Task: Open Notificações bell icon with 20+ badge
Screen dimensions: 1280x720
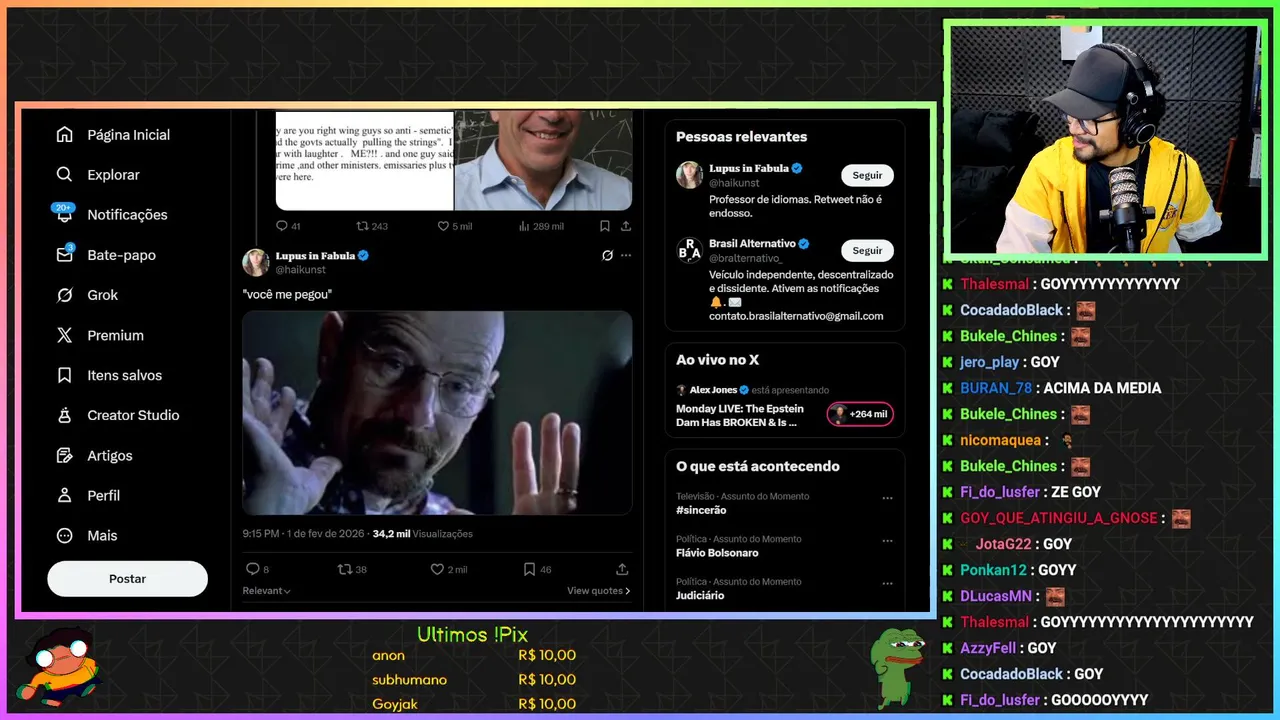Action: (x=65, y=214)
